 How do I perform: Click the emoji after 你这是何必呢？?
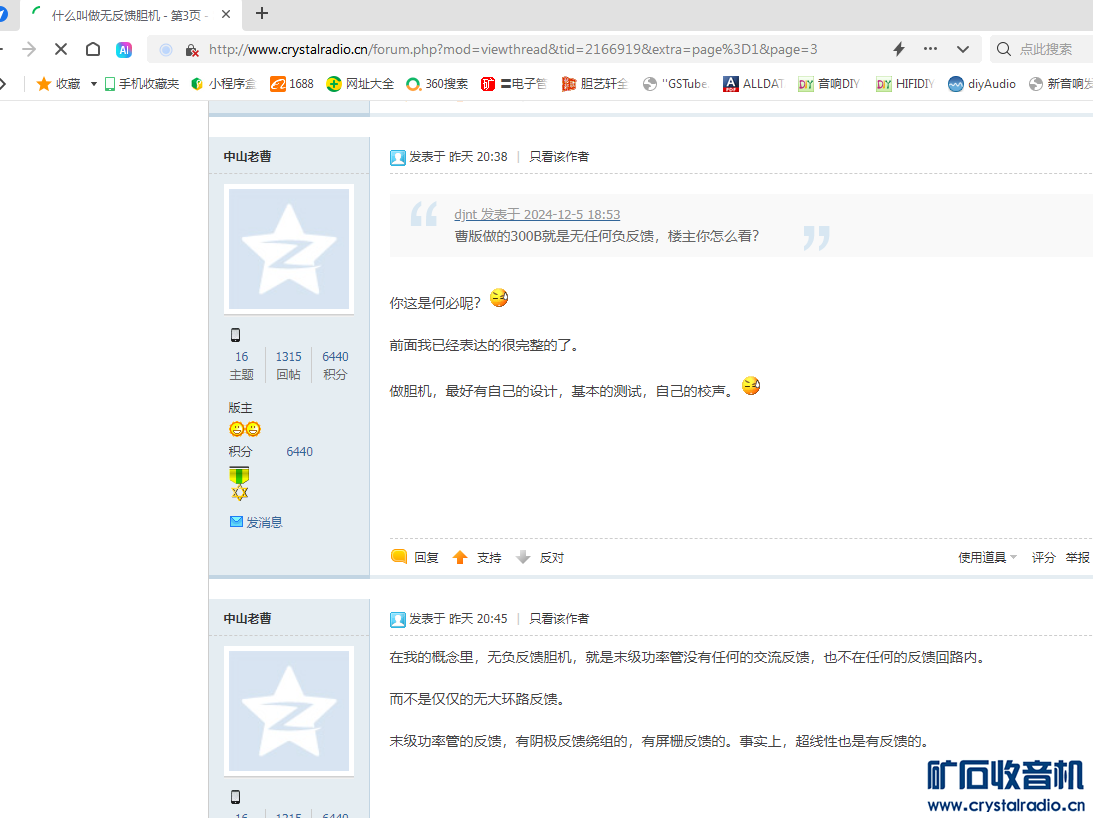499,298
